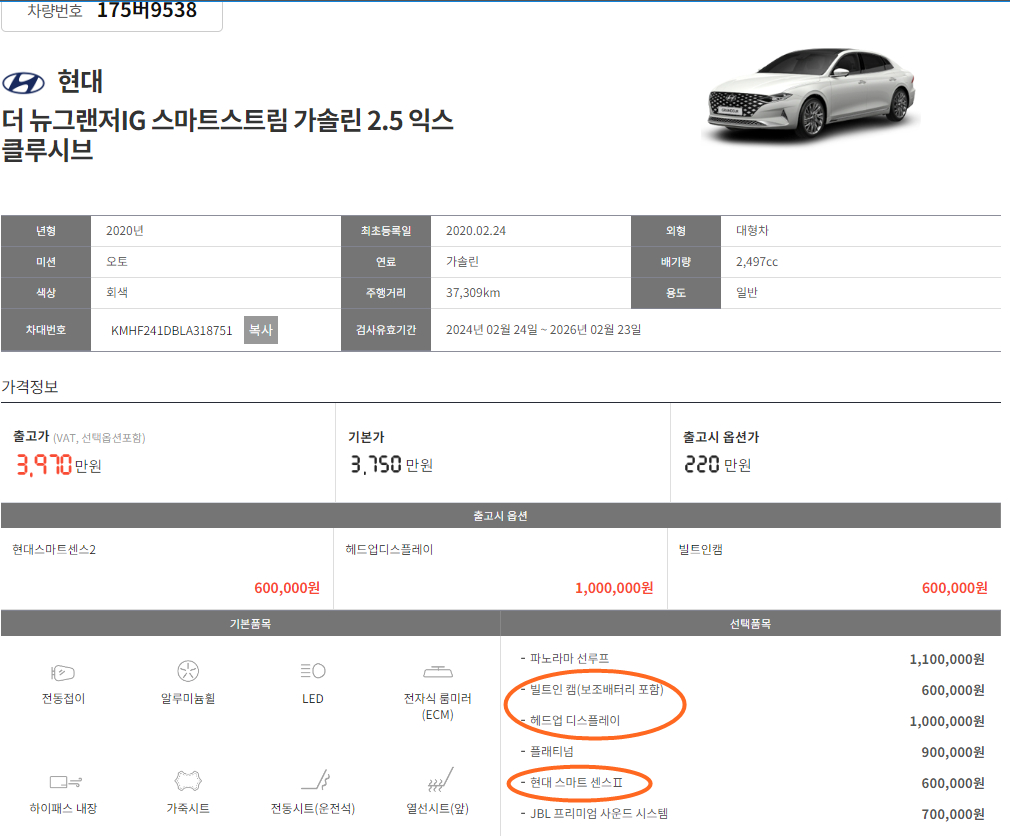Select the 일반 usage value
1010x836 pixels.
(x=747, y=292)
